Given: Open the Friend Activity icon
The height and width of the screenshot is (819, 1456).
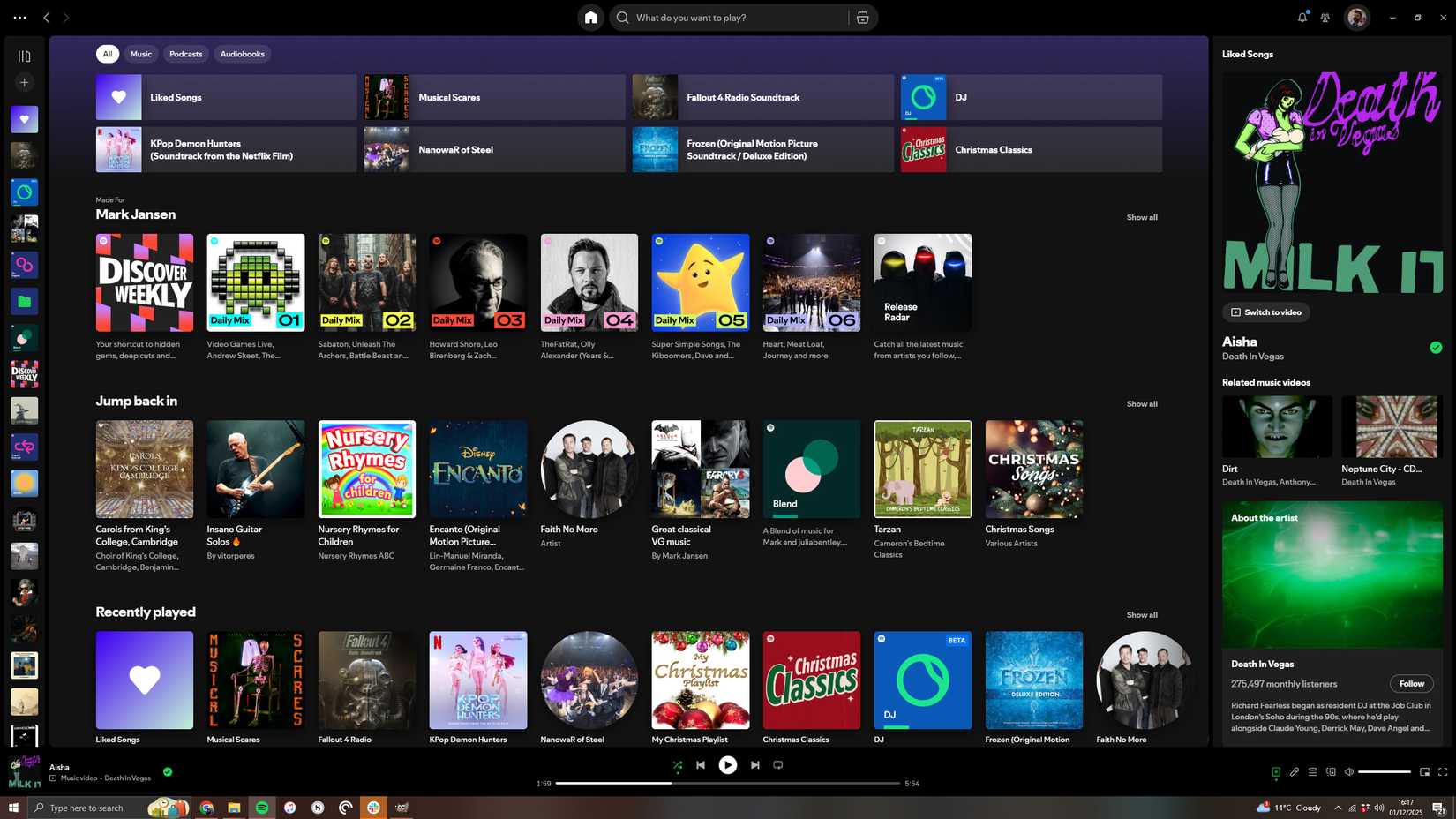Looking at the screenshot, I should click(x=1325, y=17).
